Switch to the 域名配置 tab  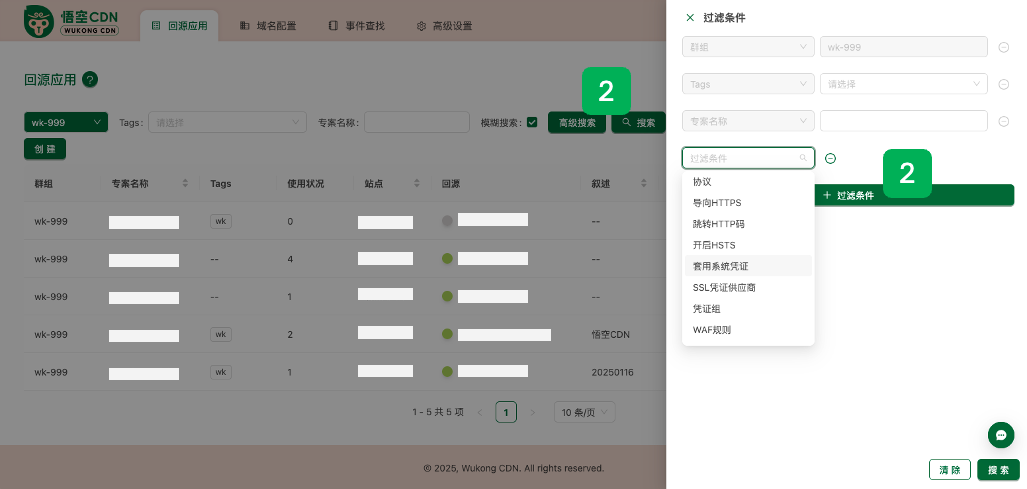click(x=267, y=25)
